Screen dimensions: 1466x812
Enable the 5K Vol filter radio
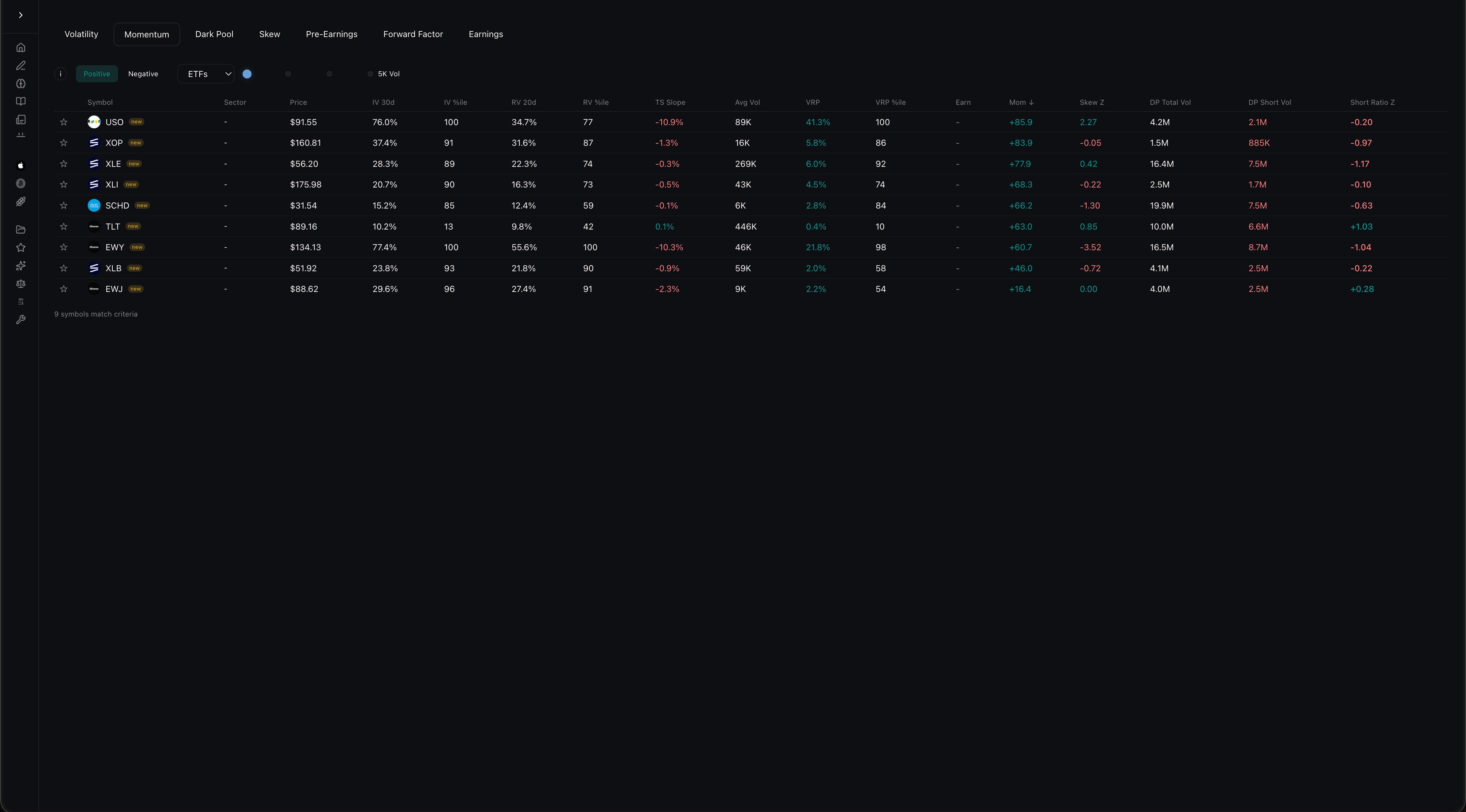pyautogui.click(x=370, y=74)
